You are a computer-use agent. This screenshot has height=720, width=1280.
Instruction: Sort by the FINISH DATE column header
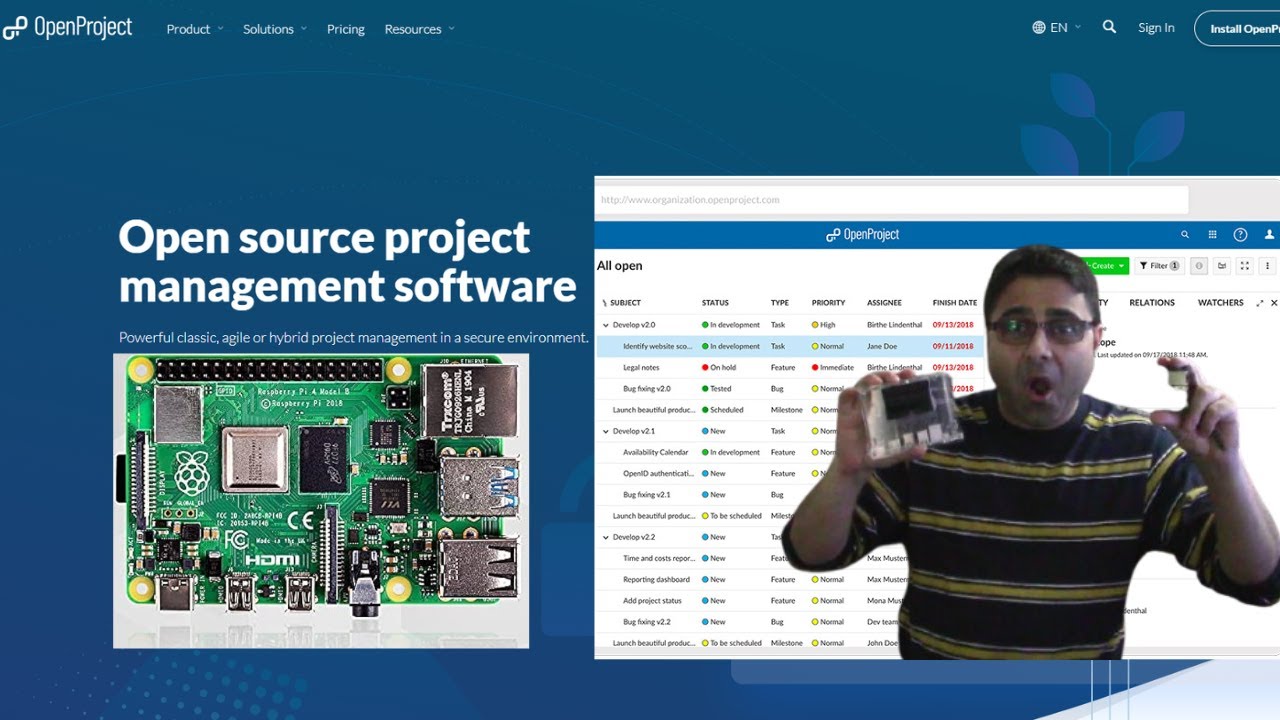[x=955, y=303]
